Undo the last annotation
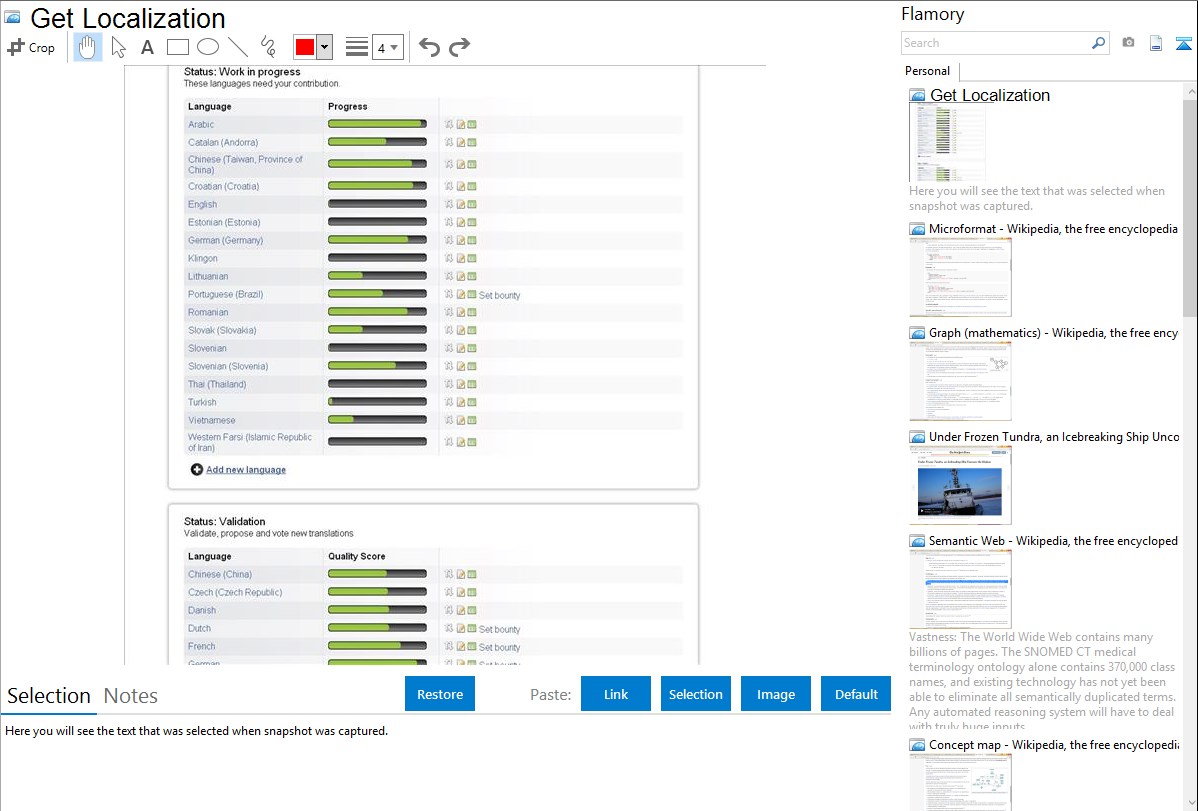 (x=429, y=47)
